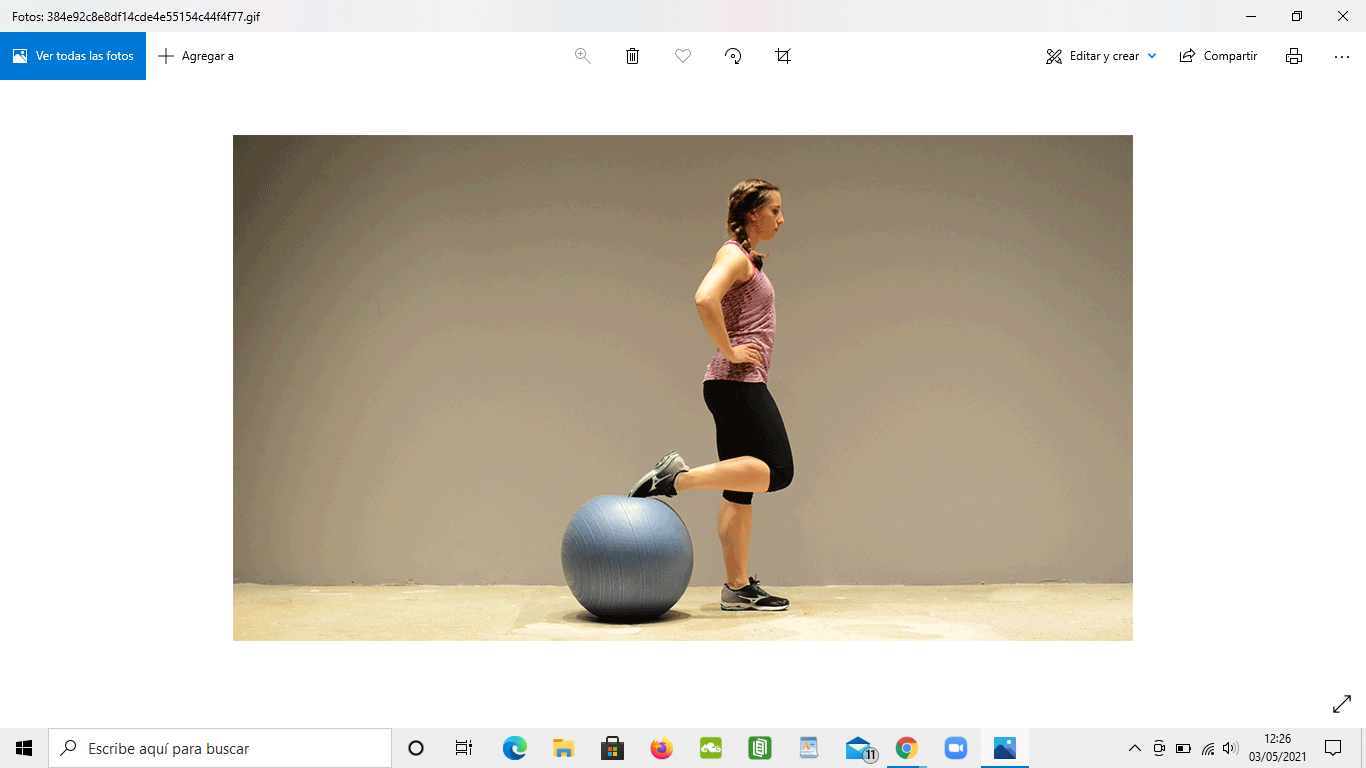Image resolution: width=1366 pixels, height=768 pixels.
Task: Add photo to favorites with heart icon
Action: [x=683, y=56]
